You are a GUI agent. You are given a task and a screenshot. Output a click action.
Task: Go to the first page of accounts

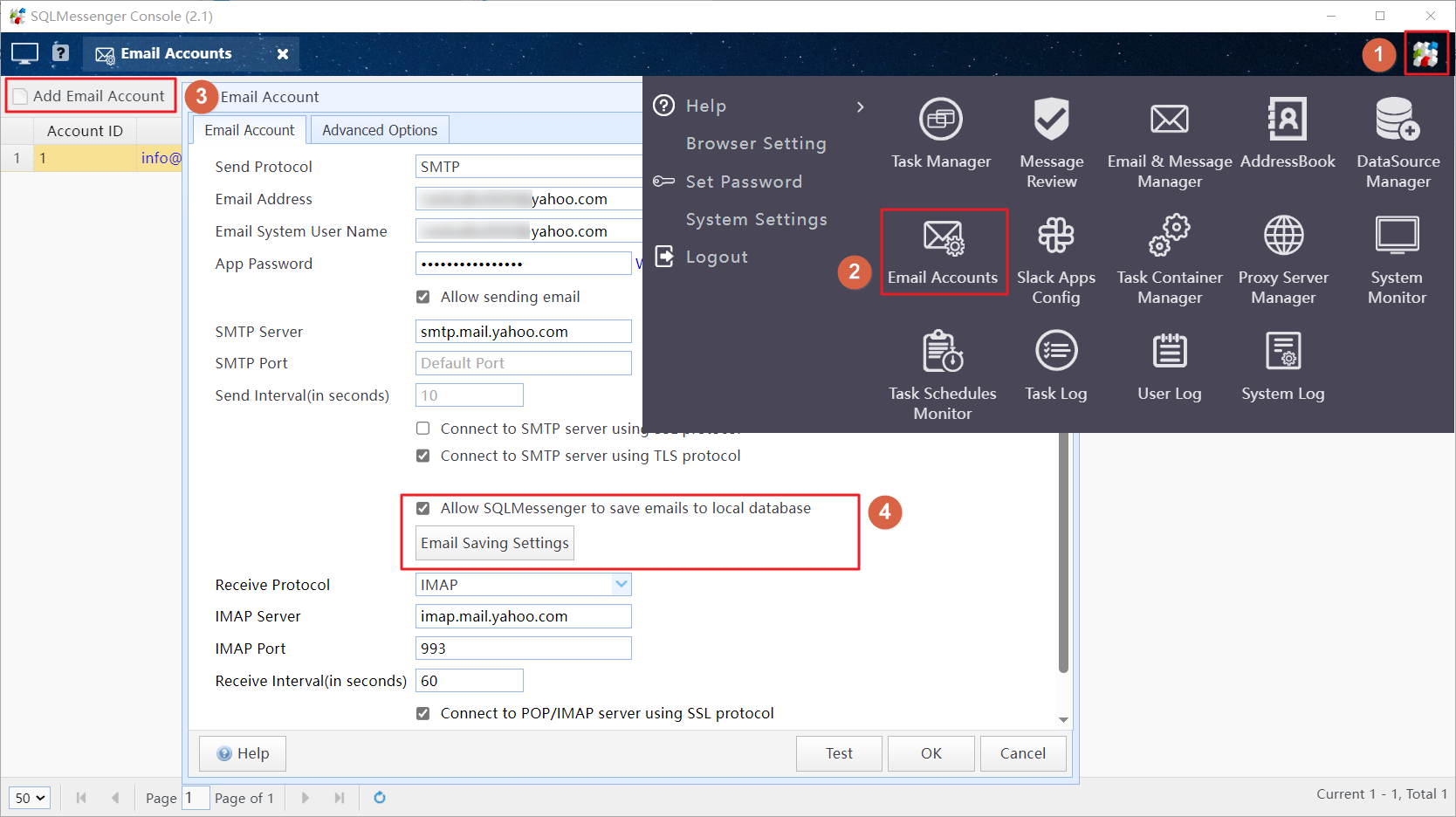[81, 798]
